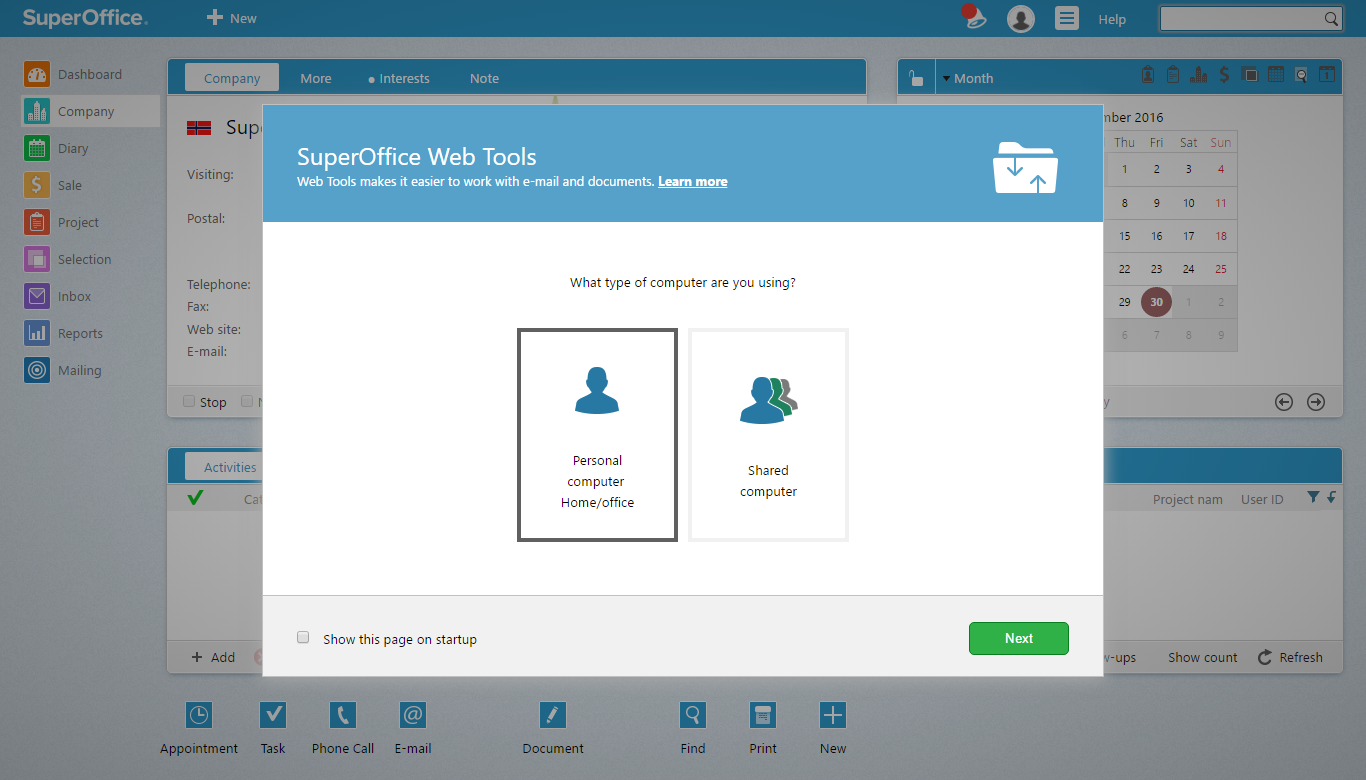Toggle the Stop checkbox

[x=189, y=401]
